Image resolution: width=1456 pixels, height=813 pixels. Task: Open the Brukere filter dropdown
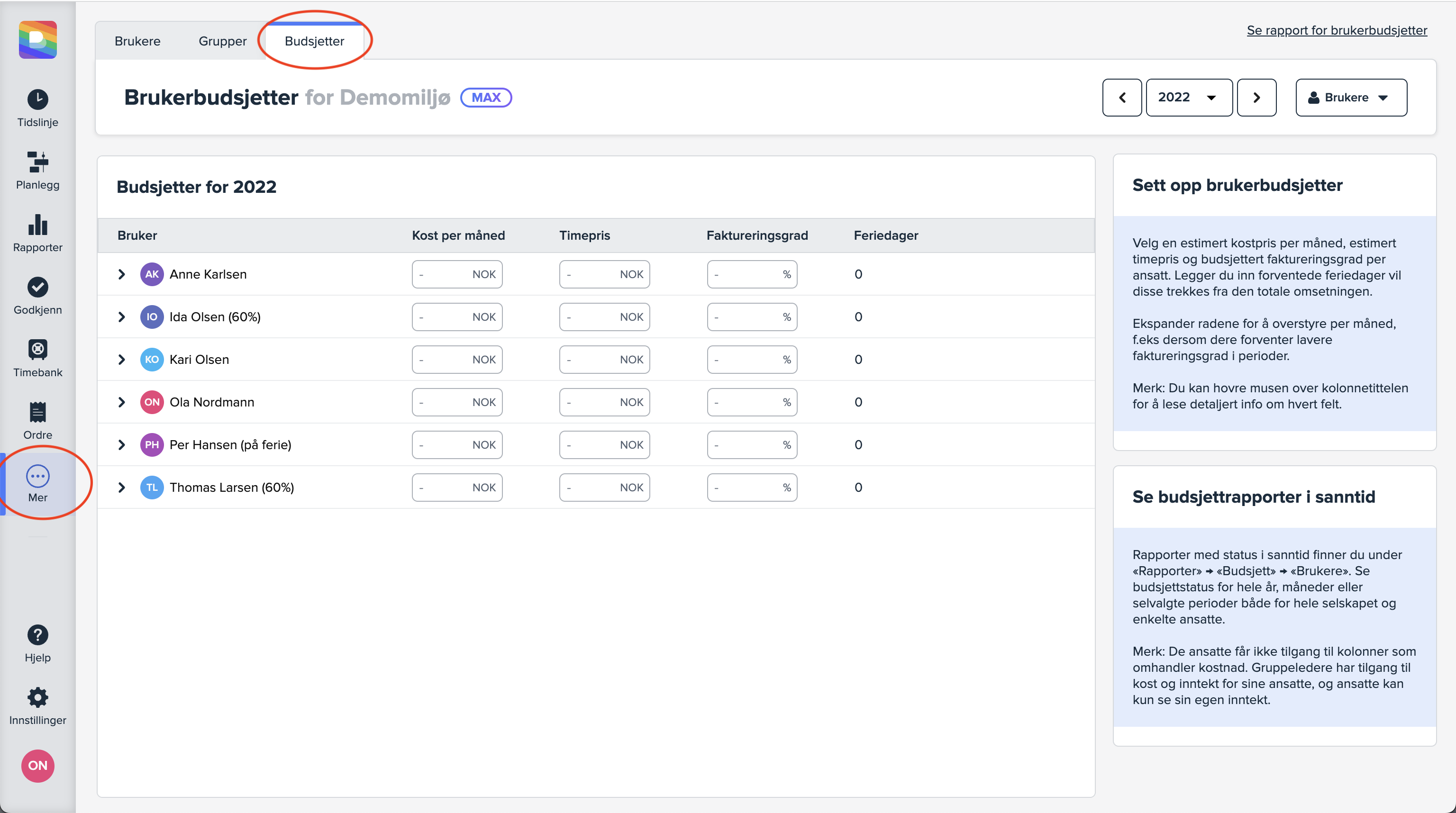1350,98
